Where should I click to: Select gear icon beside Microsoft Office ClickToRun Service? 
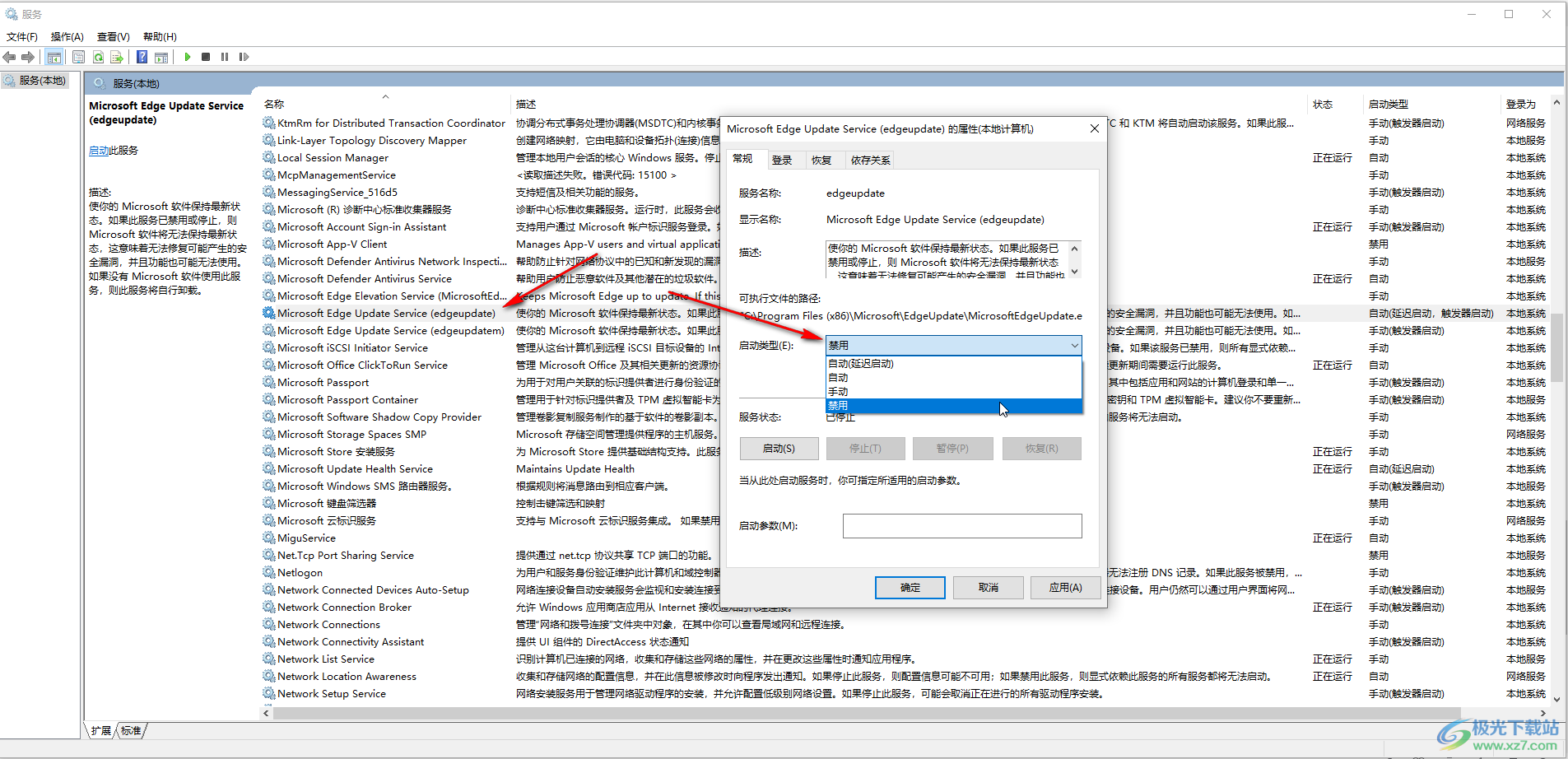click(269, 365)
